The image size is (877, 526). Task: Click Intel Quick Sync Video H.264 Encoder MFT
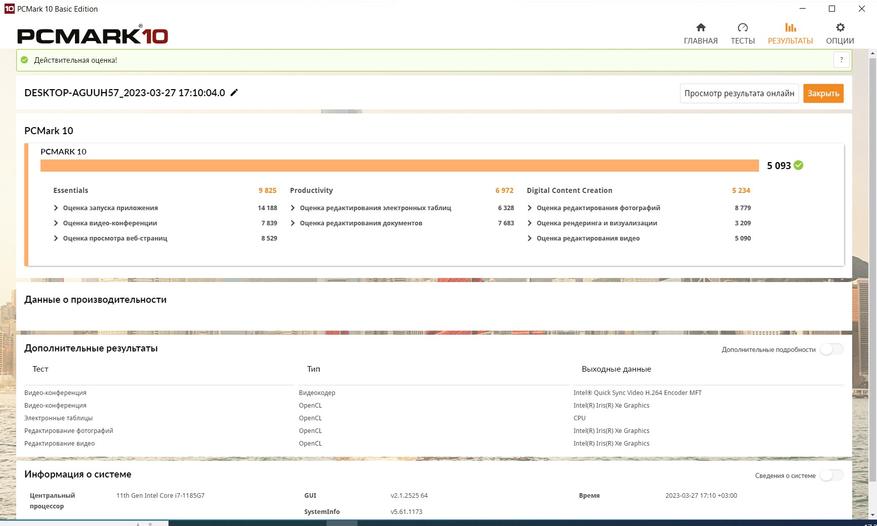pos(637,393)
